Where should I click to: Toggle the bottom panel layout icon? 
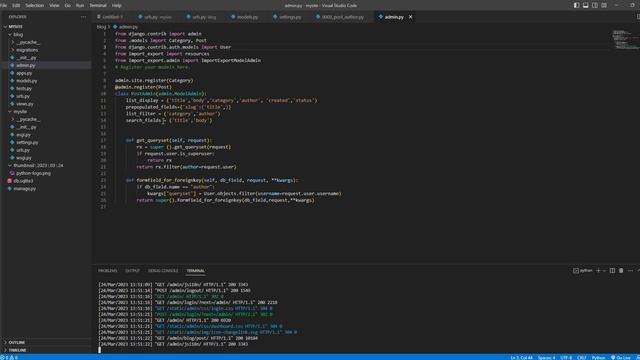tap(586, 5)
